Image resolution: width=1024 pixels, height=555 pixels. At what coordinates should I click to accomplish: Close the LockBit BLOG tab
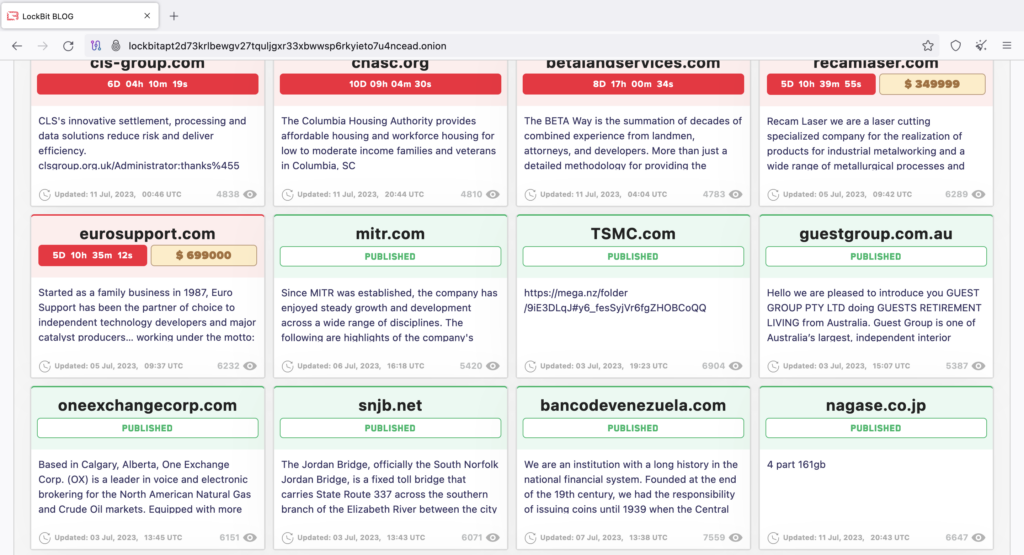(147, 16)
